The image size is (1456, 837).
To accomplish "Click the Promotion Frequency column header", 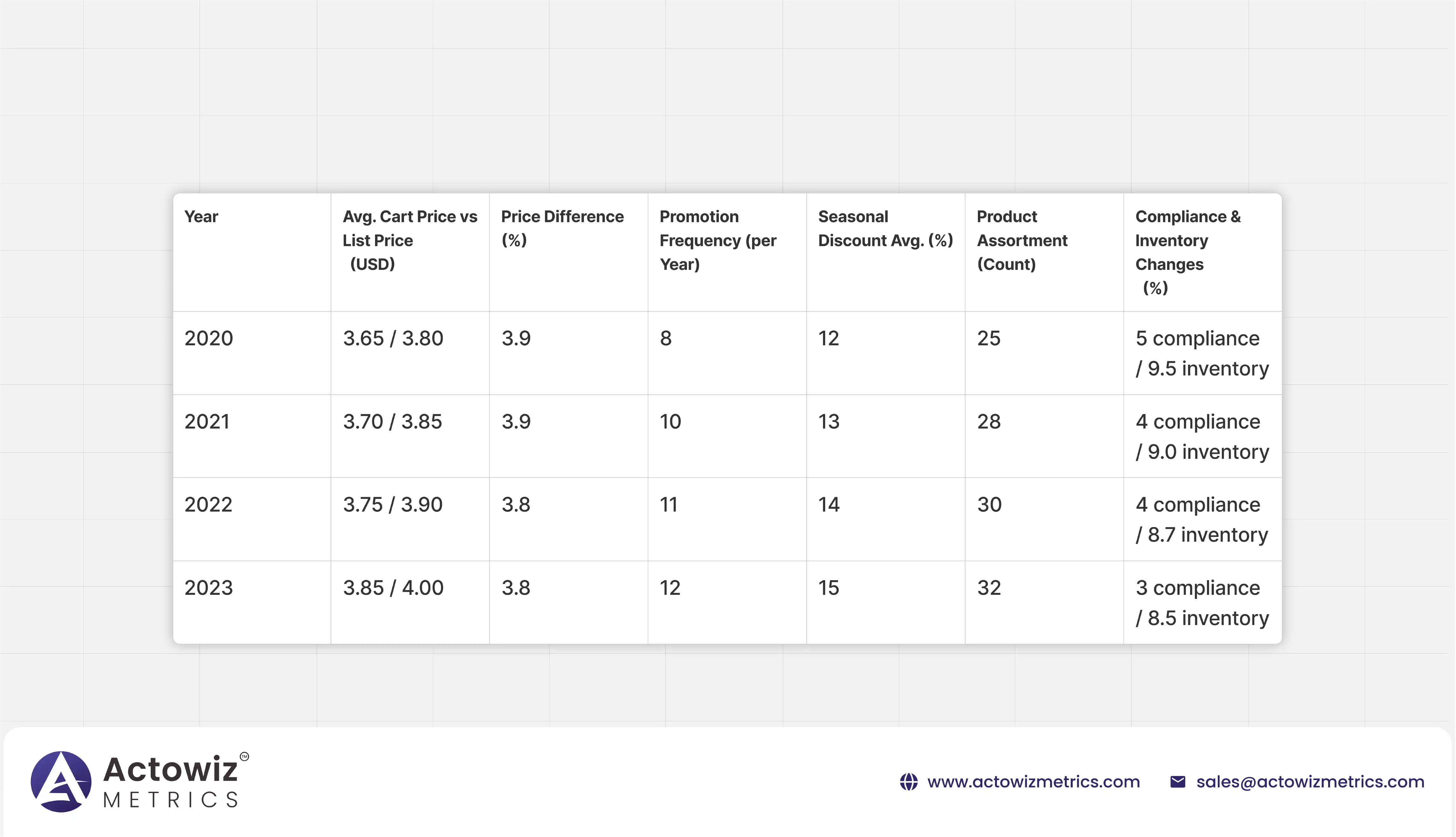I will 718,240.
